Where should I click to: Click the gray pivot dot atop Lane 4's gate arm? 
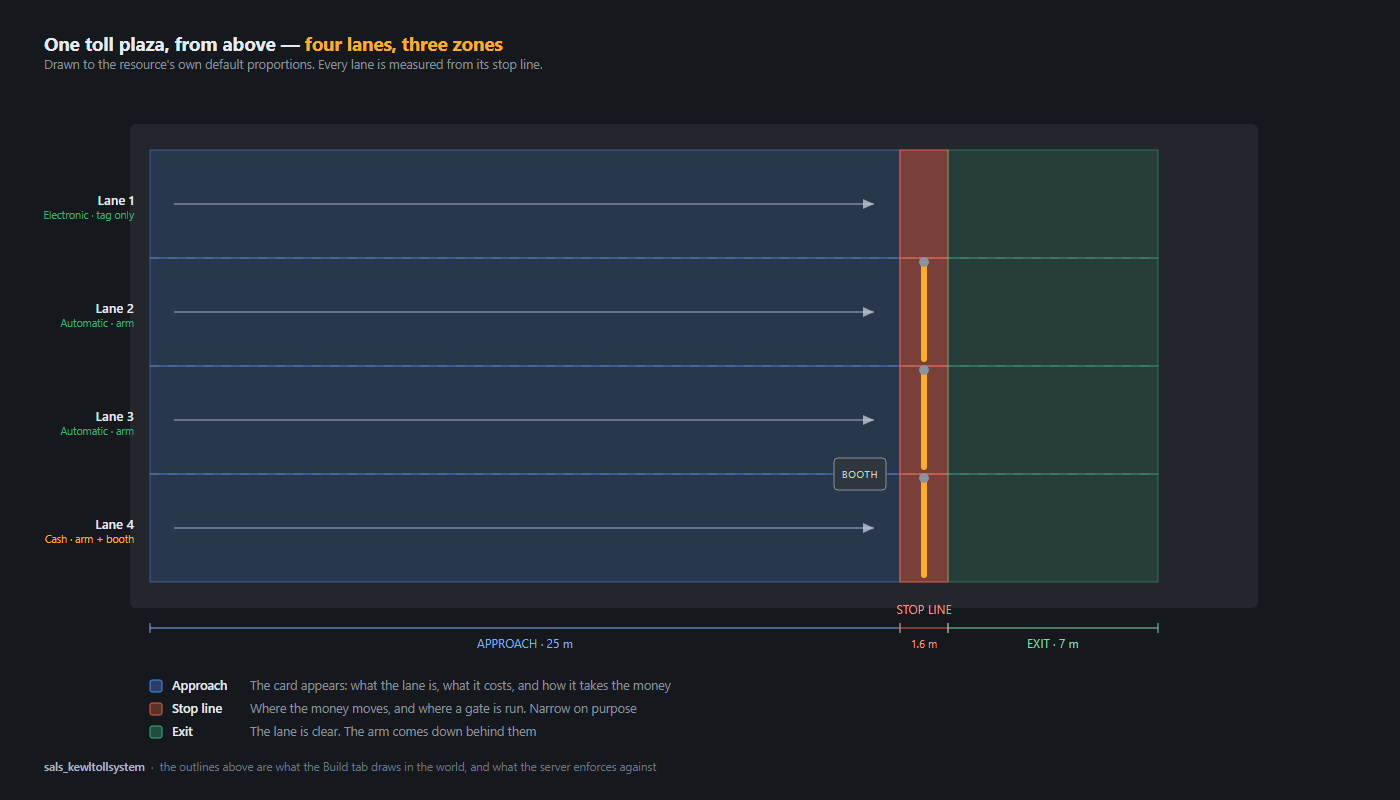(x=924, y=478)
